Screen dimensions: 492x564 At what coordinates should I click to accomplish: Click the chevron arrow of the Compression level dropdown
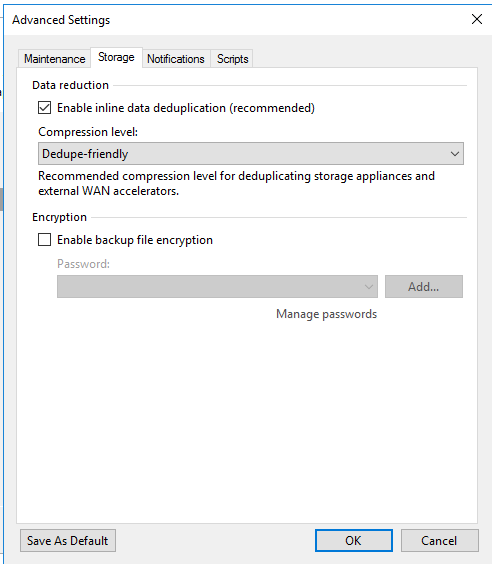[x=455, y=154]
